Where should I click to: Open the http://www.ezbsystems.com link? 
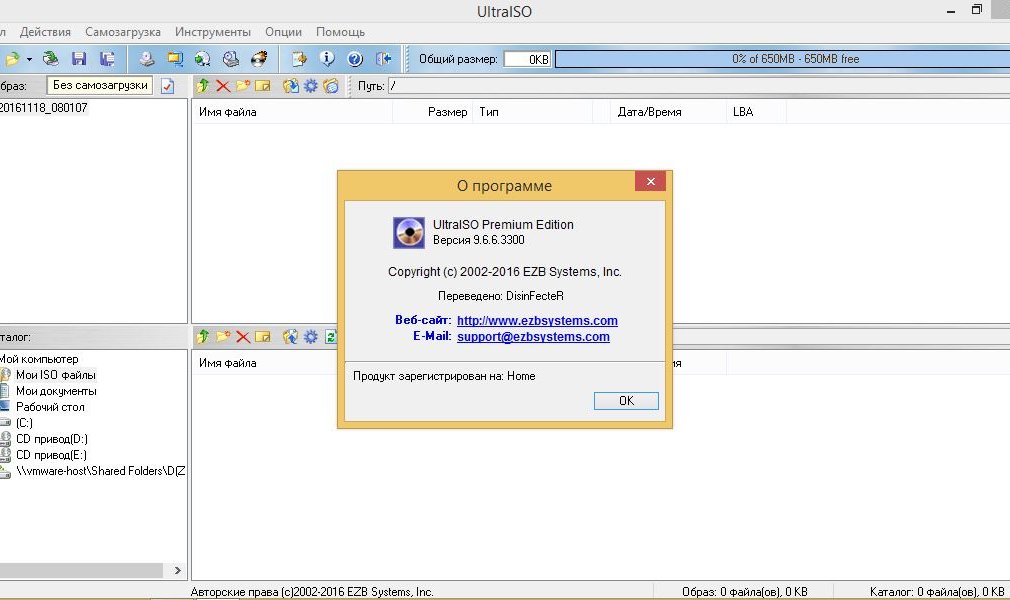point(537,320)
